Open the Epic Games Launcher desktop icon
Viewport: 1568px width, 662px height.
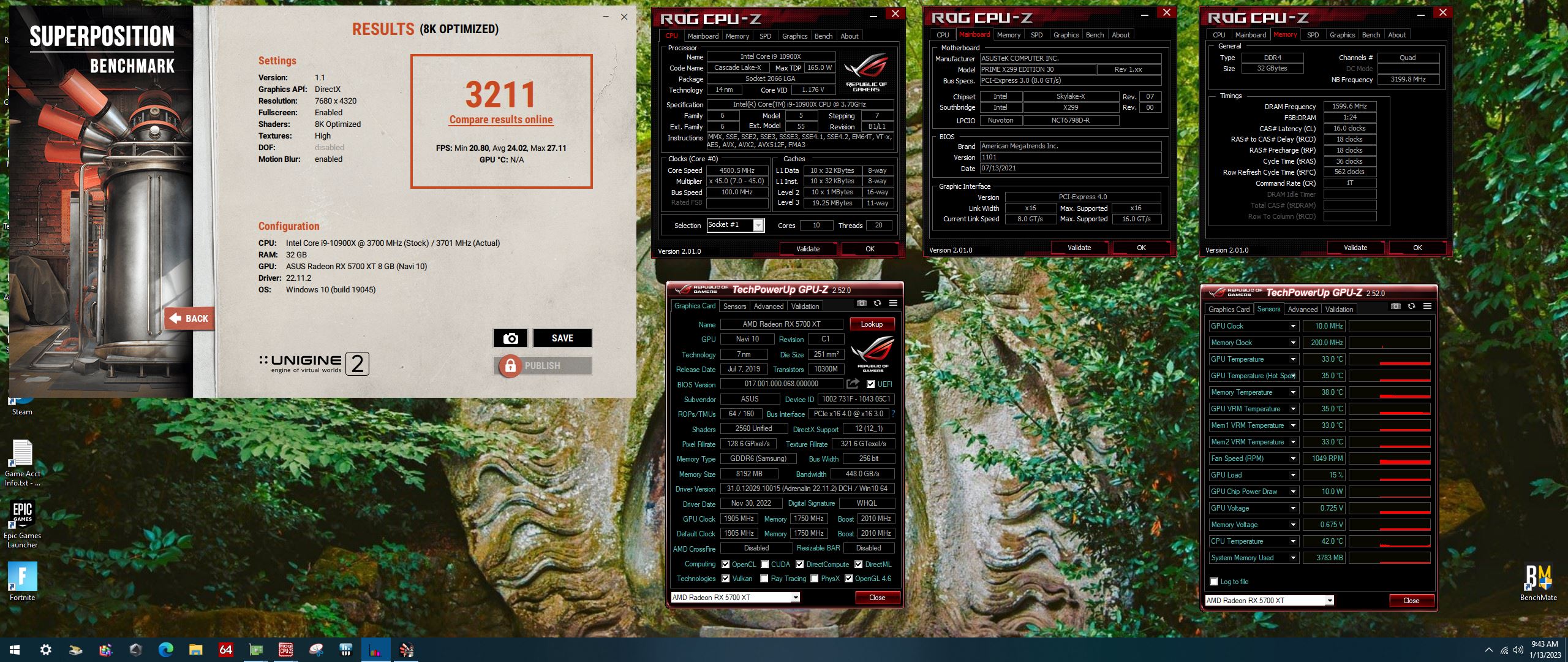click(22, 524)
